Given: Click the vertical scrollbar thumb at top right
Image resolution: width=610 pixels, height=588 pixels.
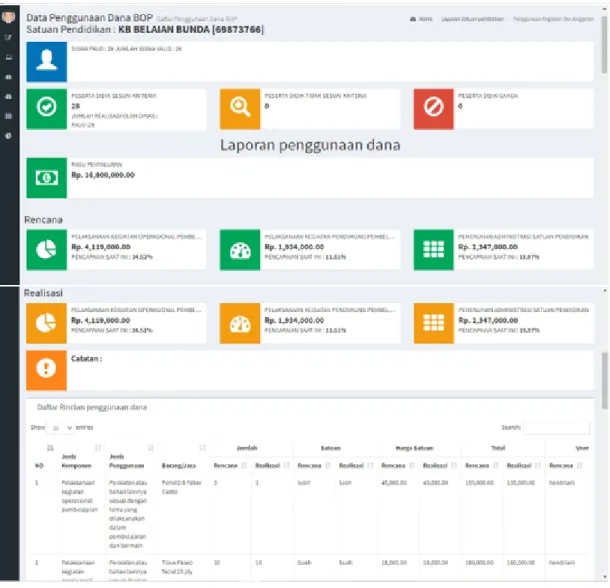Looking at the screenshot, I should (x=604, y=43).
